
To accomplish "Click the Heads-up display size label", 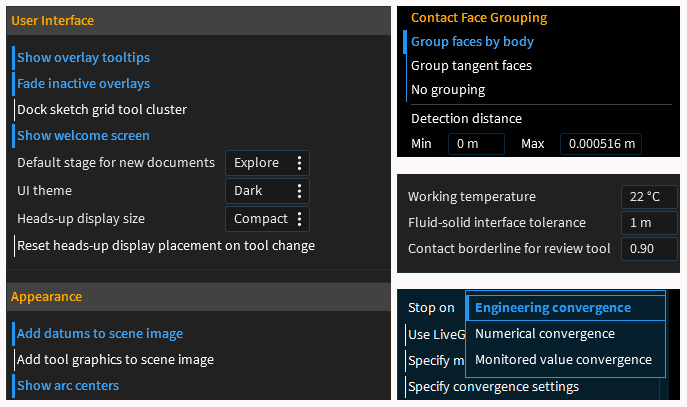I will pyautogui.click(x=81, y=219).
